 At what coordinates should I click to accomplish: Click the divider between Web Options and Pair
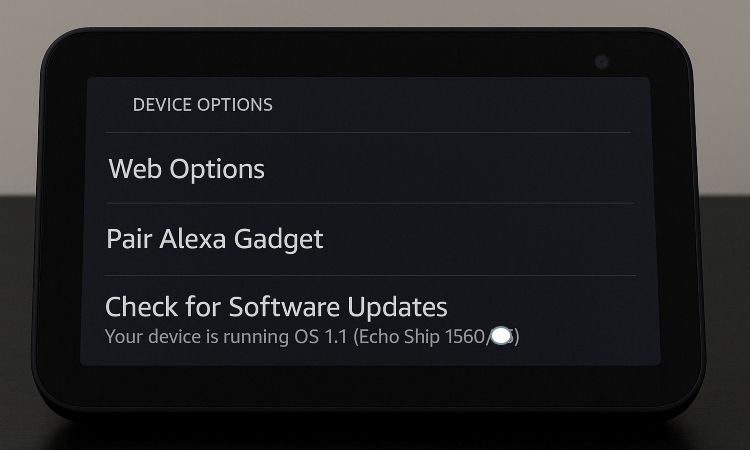(368, 203)
